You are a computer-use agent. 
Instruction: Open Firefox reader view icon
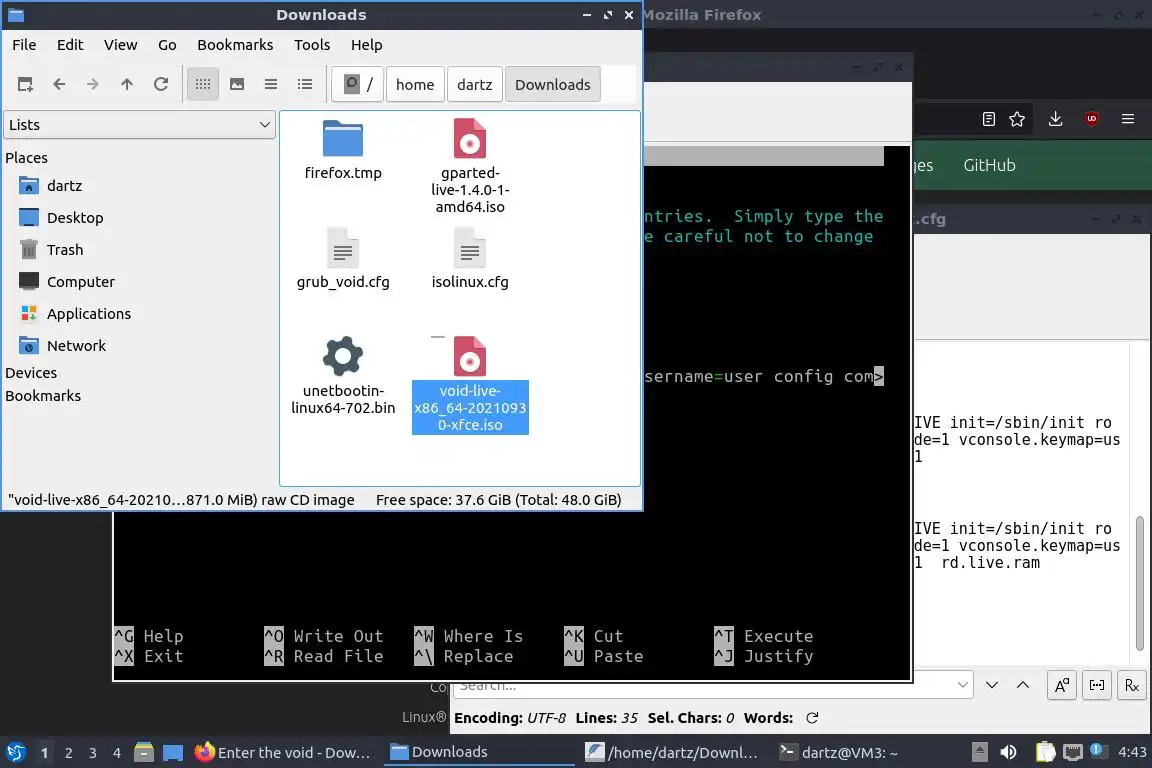(989, 119)
